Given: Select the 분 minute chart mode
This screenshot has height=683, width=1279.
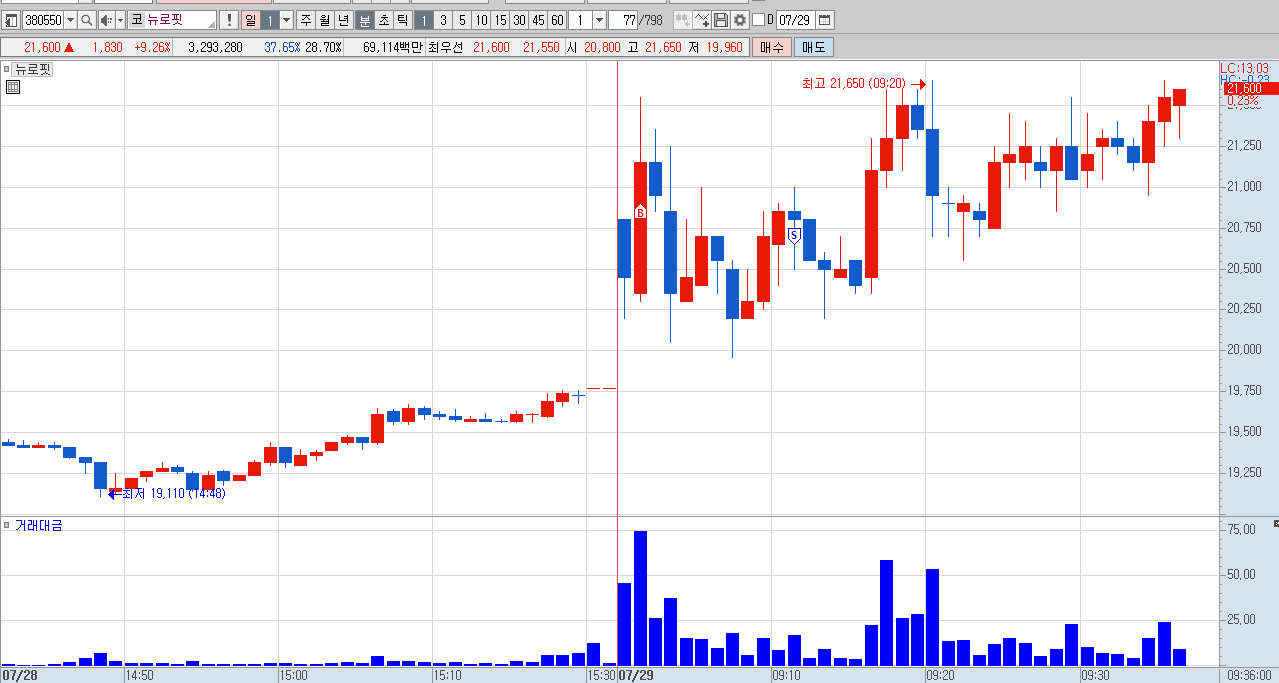Looking at the screenshot, I should 364,20.
